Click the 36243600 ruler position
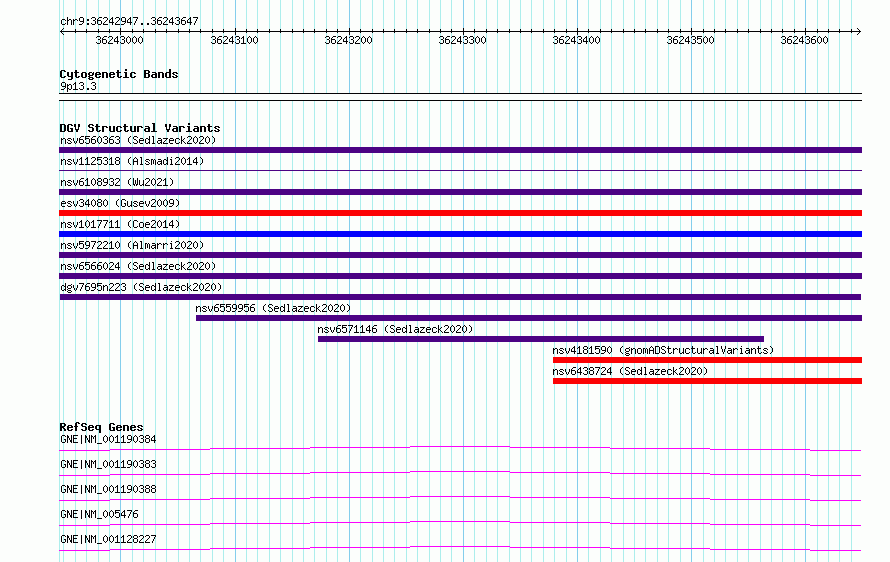 pos(805,40)
